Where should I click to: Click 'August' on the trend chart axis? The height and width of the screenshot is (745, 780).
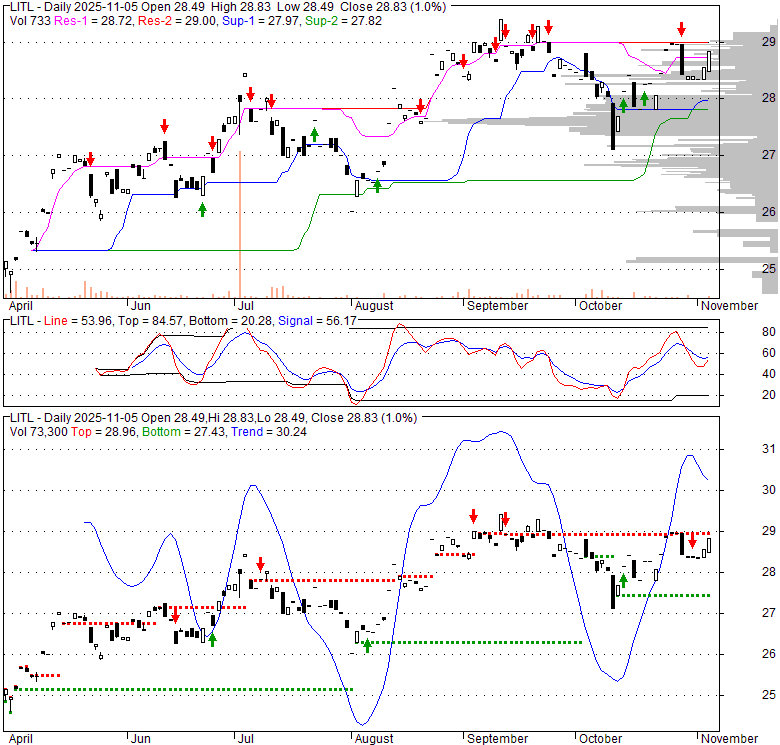(x=374, y=739)
